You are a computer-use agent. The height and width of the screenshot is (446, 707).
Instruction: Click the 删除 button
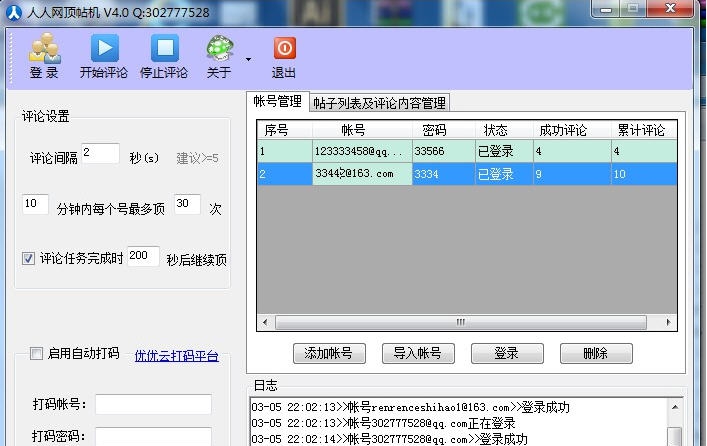(596, 353)
